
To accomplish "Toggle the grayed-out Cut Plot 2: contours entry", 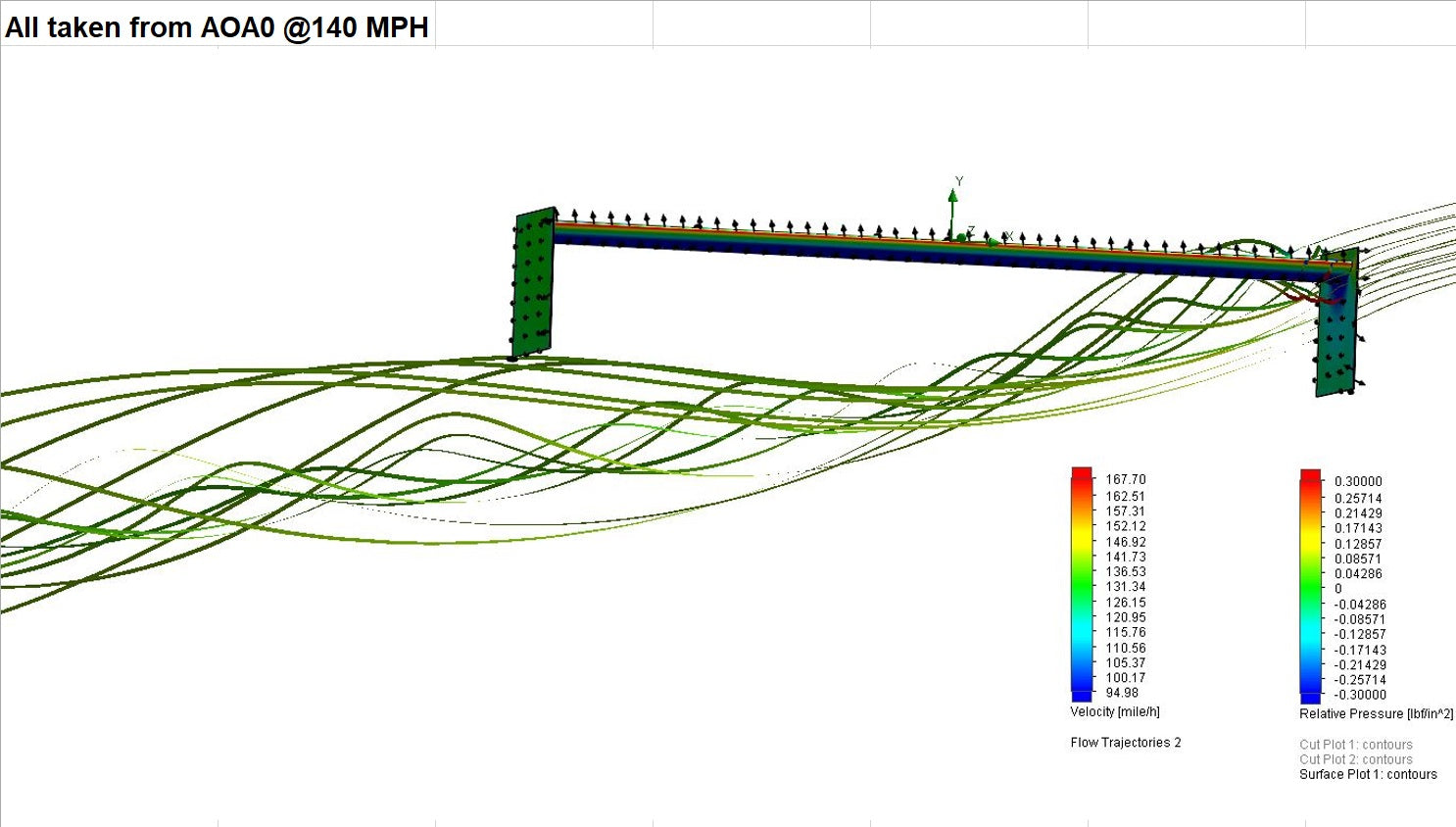I will [x=1355, y=759].
